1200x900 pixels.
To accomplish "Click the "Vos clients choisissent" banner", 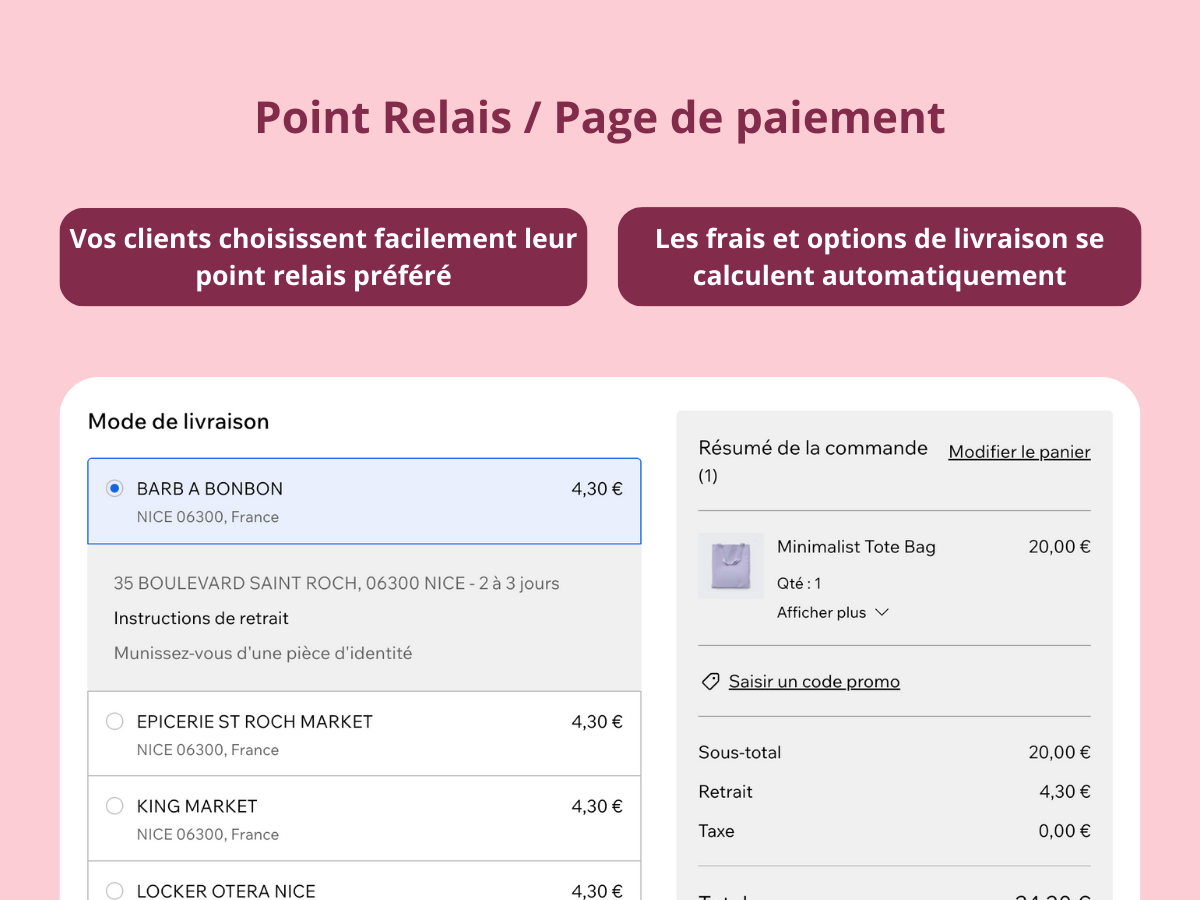I will 323,256.
